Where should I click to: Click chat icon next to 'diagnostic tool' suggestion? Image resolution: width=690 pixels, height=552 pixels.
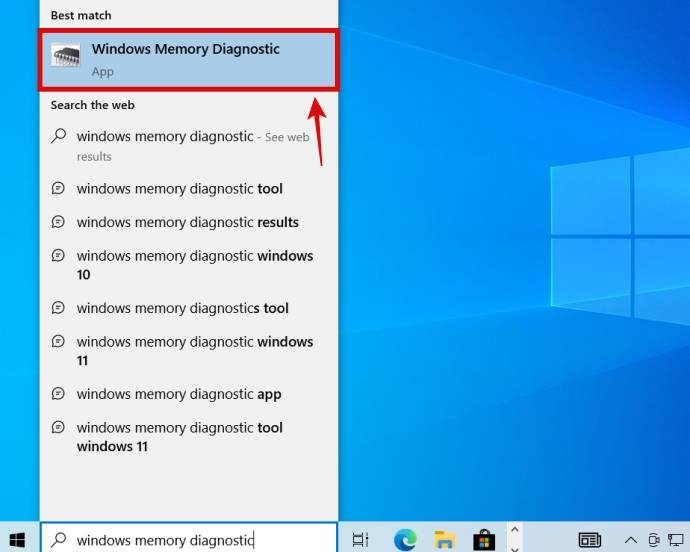pyautogui.click(x=58, y=188)
